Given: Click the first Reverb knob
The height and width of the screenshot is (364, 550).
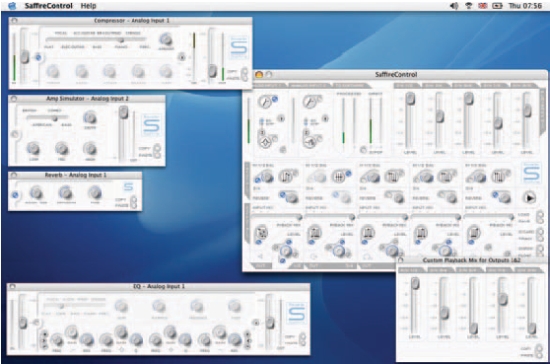Looking at the screenshot, I should (x=36, y=192).
